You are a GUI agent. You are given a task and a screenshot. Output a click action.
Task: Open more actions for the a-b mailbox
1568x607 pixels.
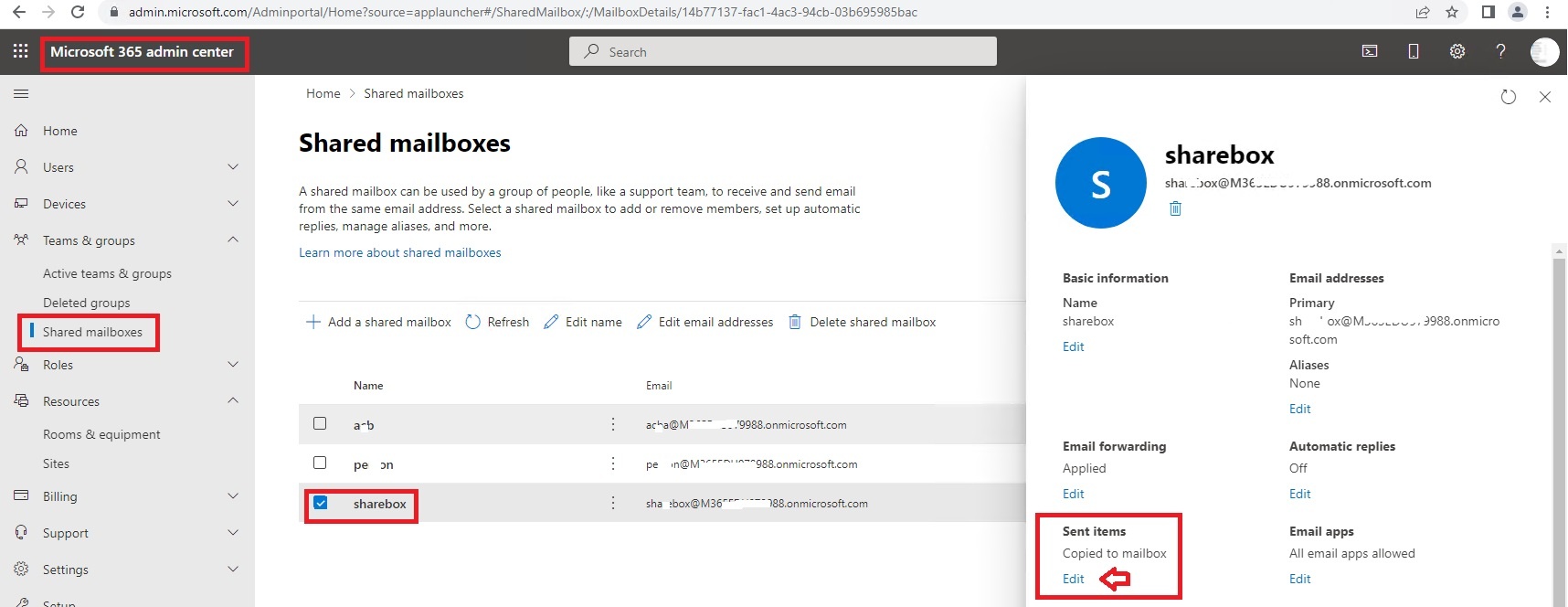613,424
